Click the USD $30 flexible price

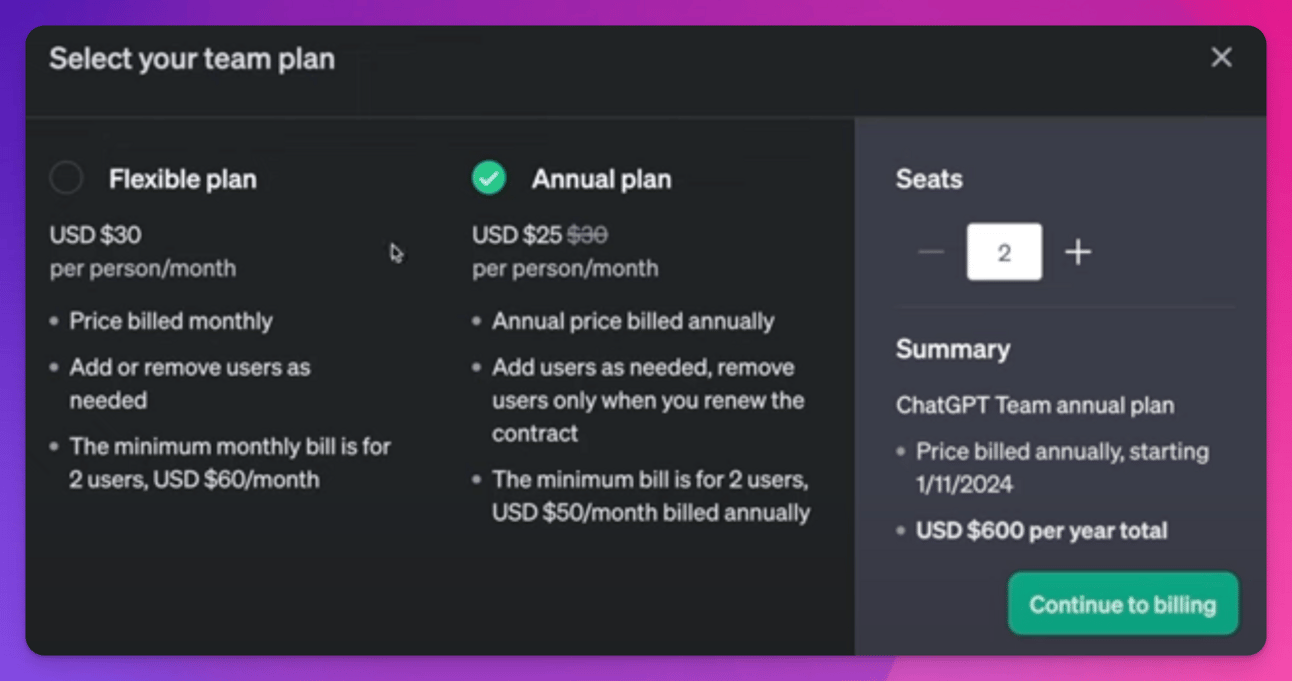pyautogui.click(x=96, y=236)
